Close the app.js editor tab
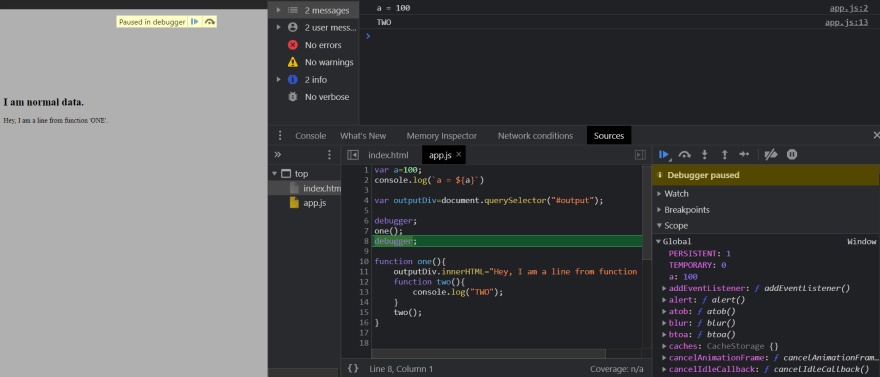This screenshot has width=880, height=377. pos(459,154)
